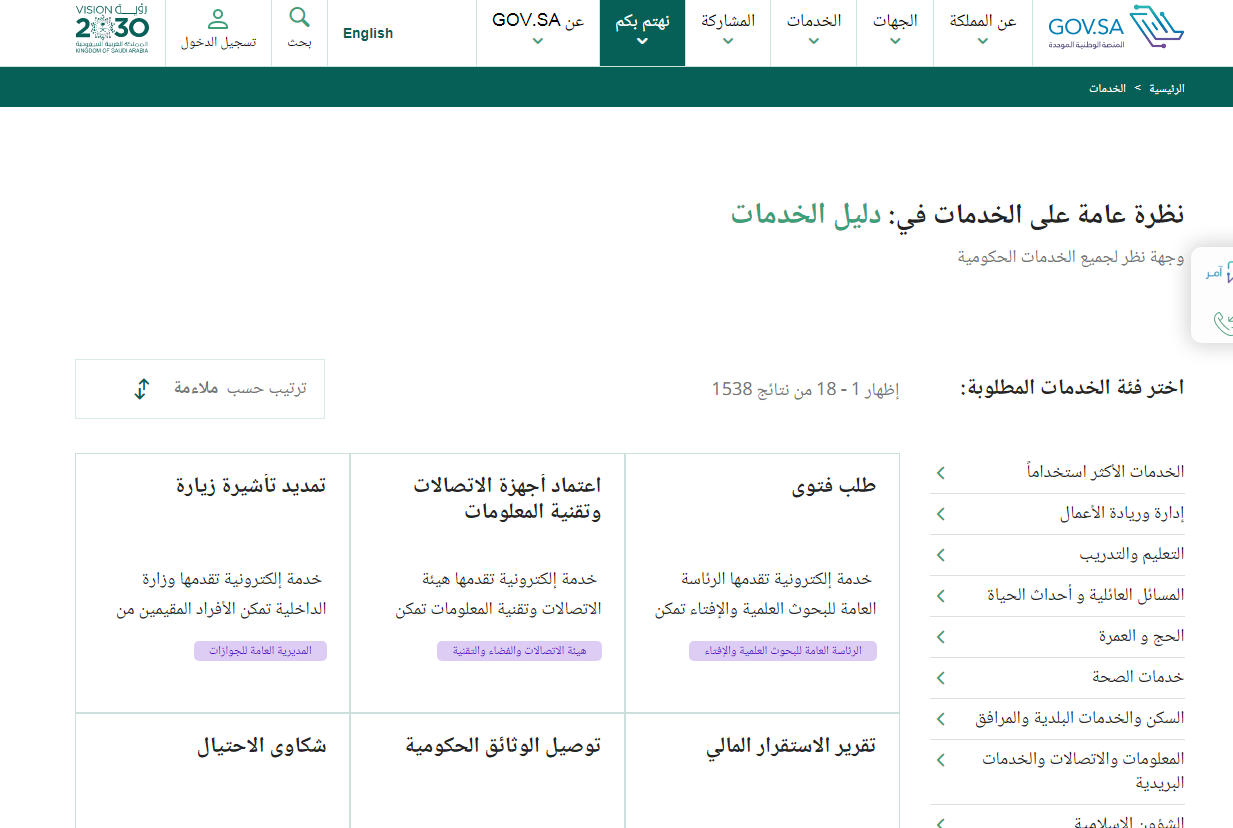Expand chevron under الخدمات nav item
Image resolution: width=1233 pixels, height=828 pixels.
point(813,41)
